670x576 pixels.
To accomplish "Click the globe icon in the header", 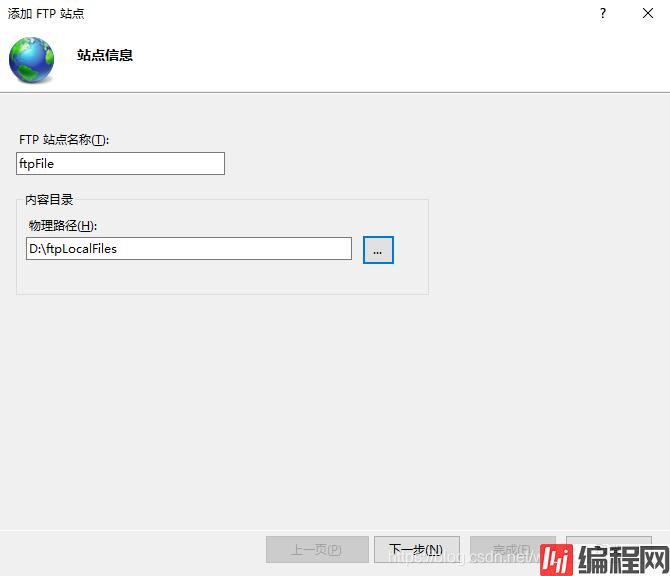I will (32, 59).
